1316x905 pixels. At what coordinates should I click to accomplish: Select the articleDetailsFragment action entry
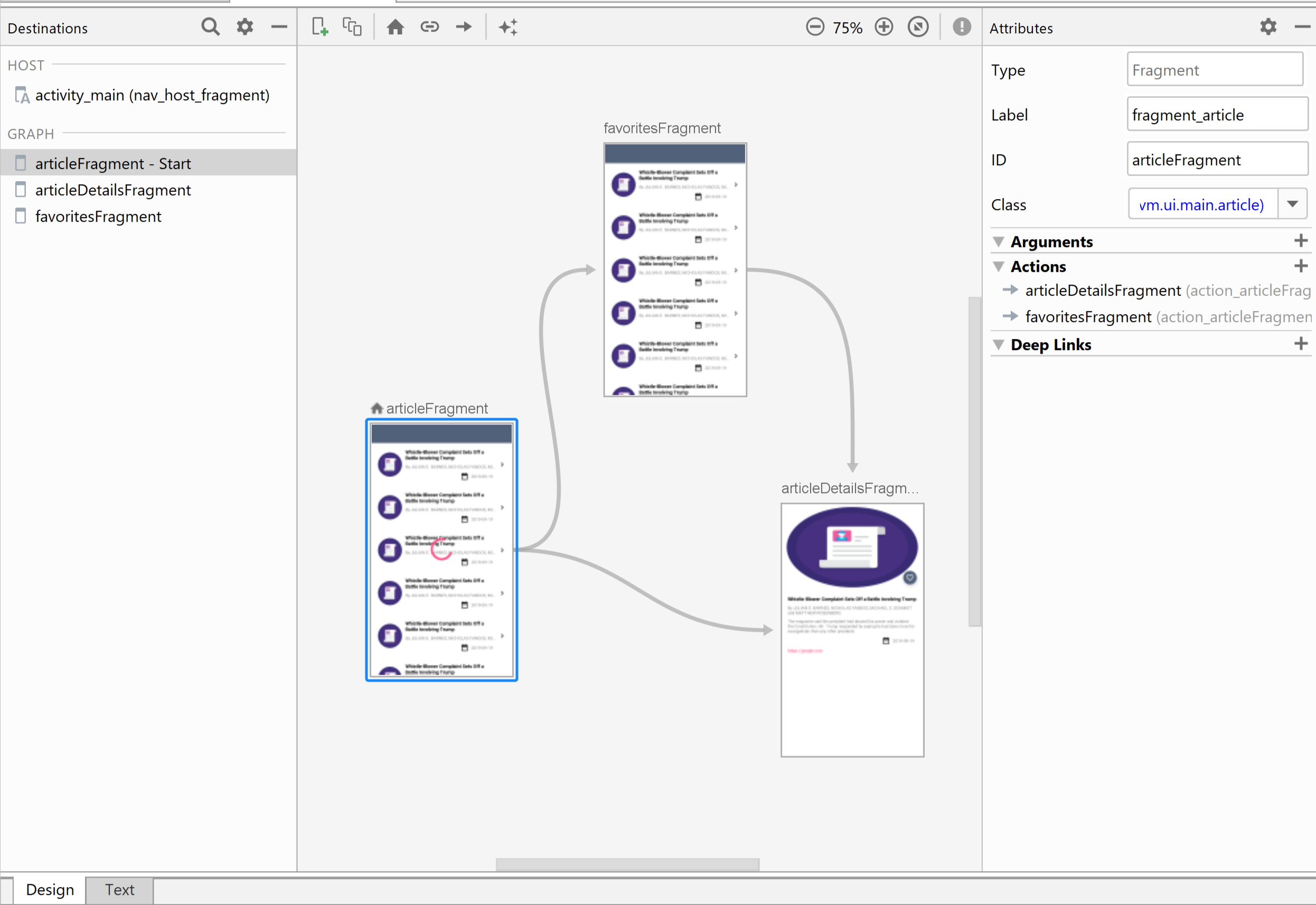pos(1103,291)
